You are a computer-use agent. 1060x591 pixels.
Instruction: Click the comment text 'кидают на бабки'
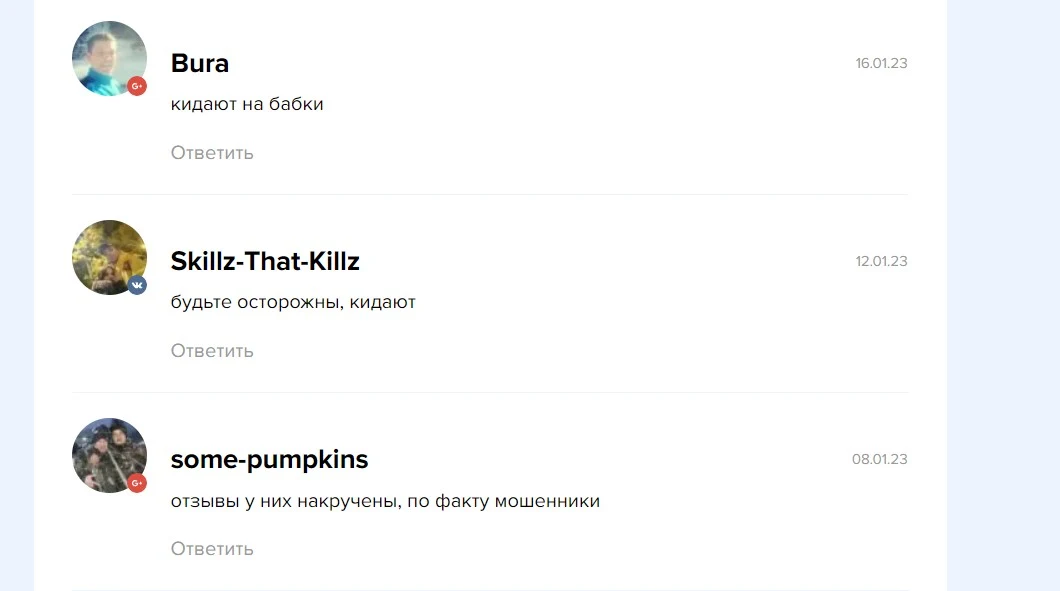(x=247, y=104)
